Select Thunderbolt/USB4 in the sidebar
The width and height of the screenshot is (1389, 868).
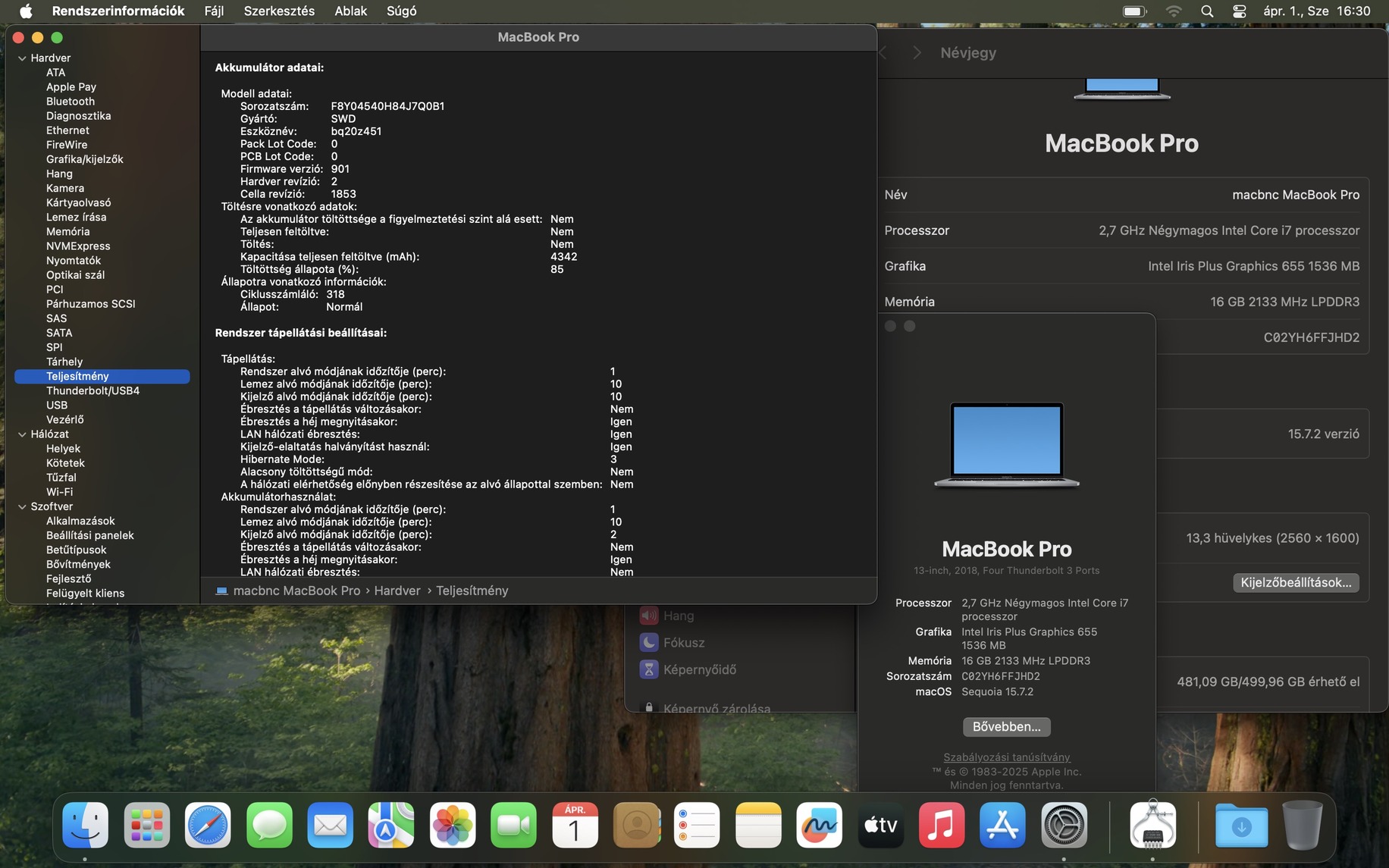pyautogui.click(x=92, y=391)
